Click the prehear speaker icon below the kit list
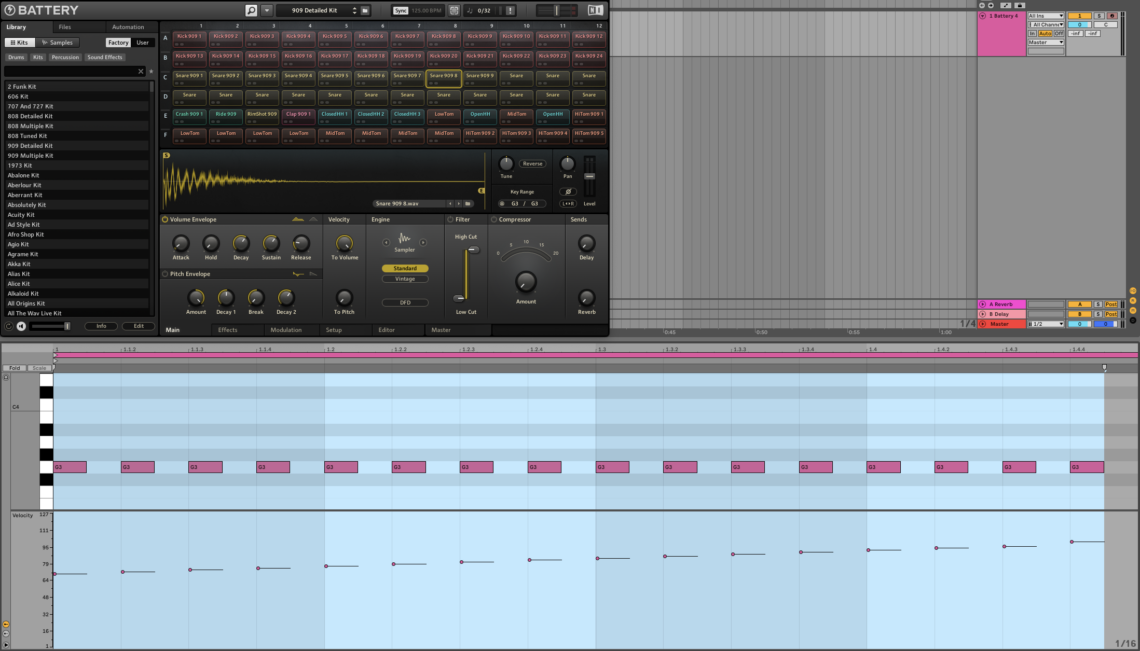 21,326
